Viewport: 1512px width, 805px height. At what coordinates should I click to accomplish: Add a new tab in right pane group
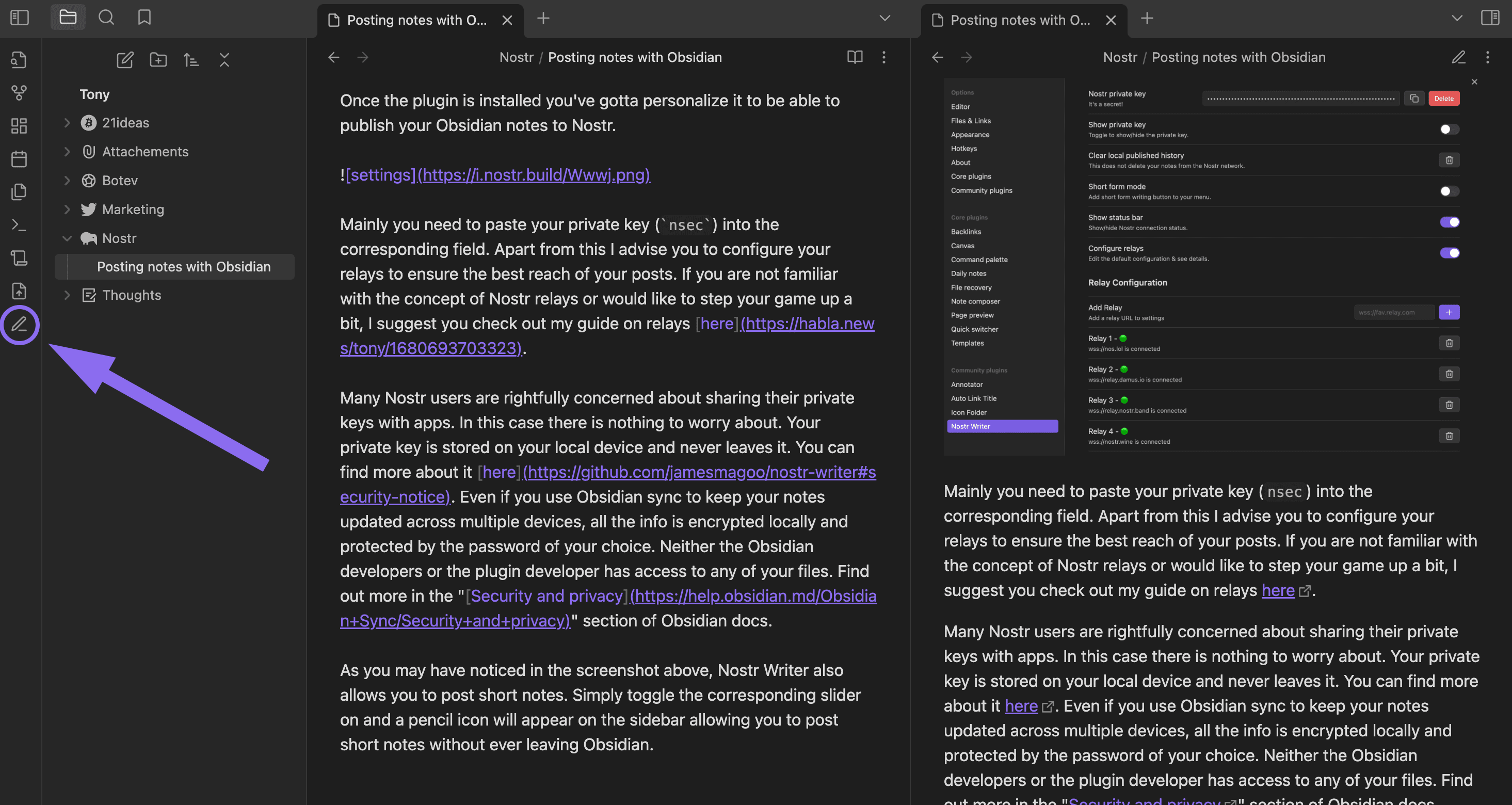(x=1147, y=19)
